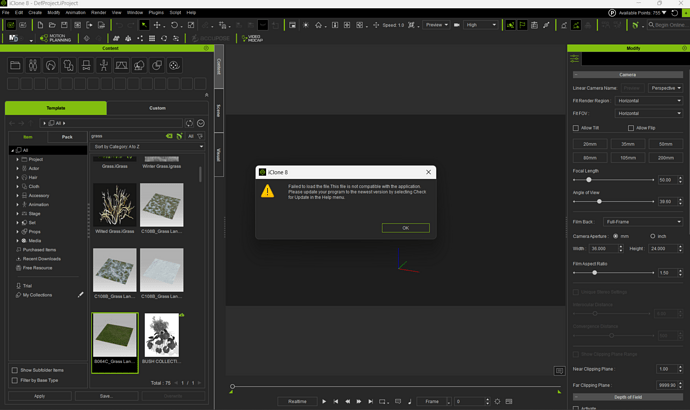Click the Open Project folder icon
This screenshot has height=410, width=690.
pos(52,25)
